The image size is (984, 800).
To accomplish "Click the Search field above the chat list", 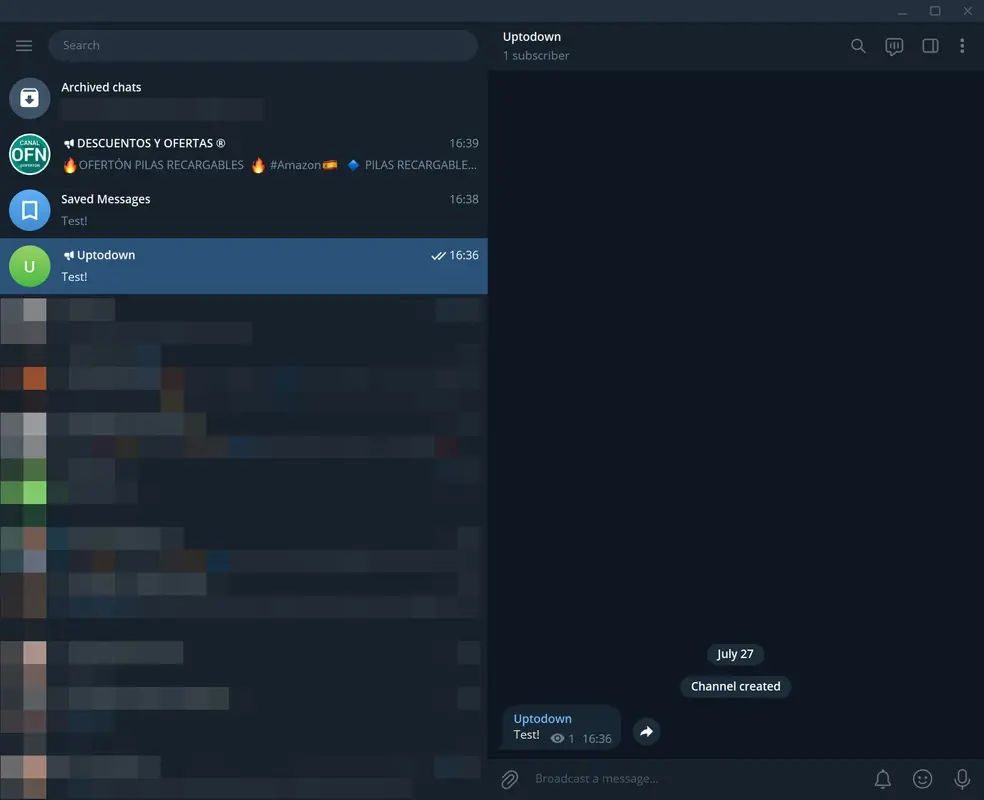I will tap(263, 44).
